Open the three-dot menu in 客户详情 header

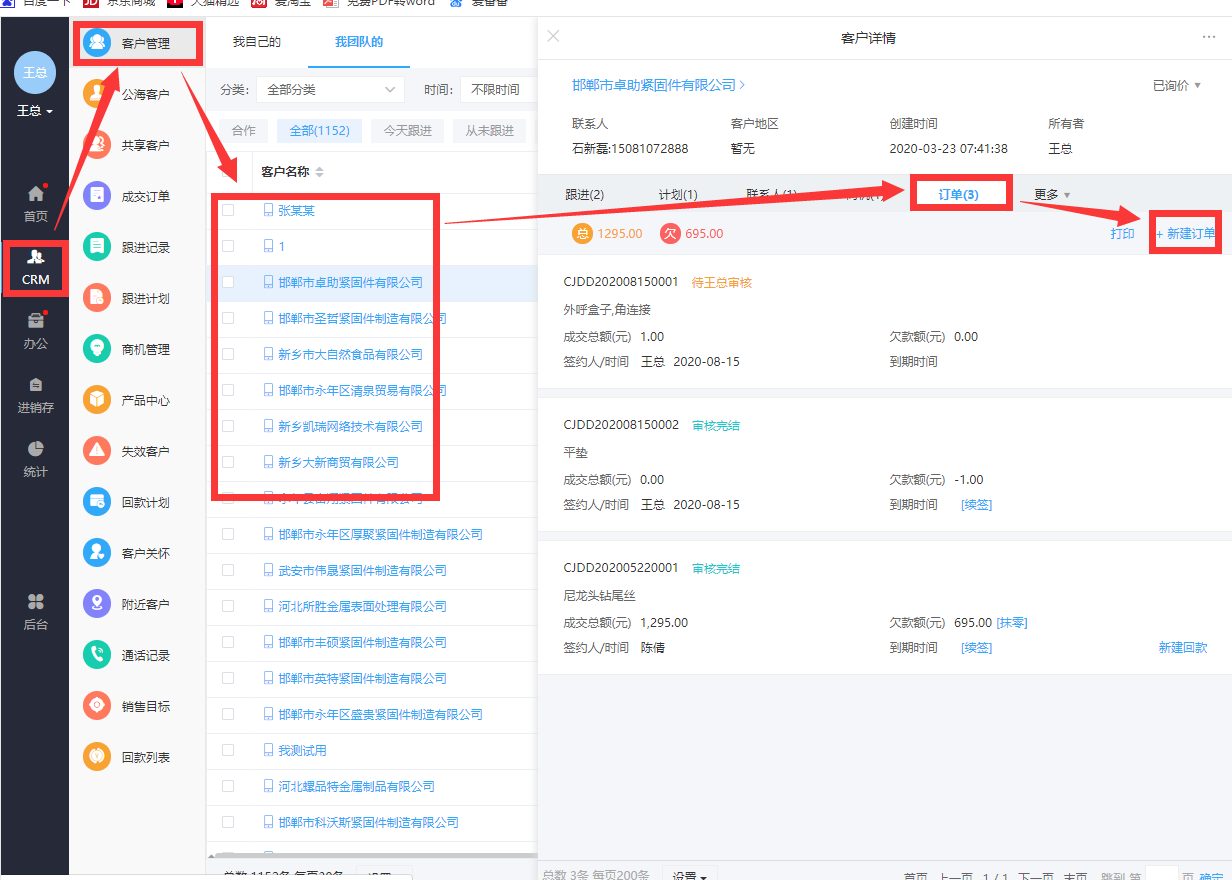1208,37
